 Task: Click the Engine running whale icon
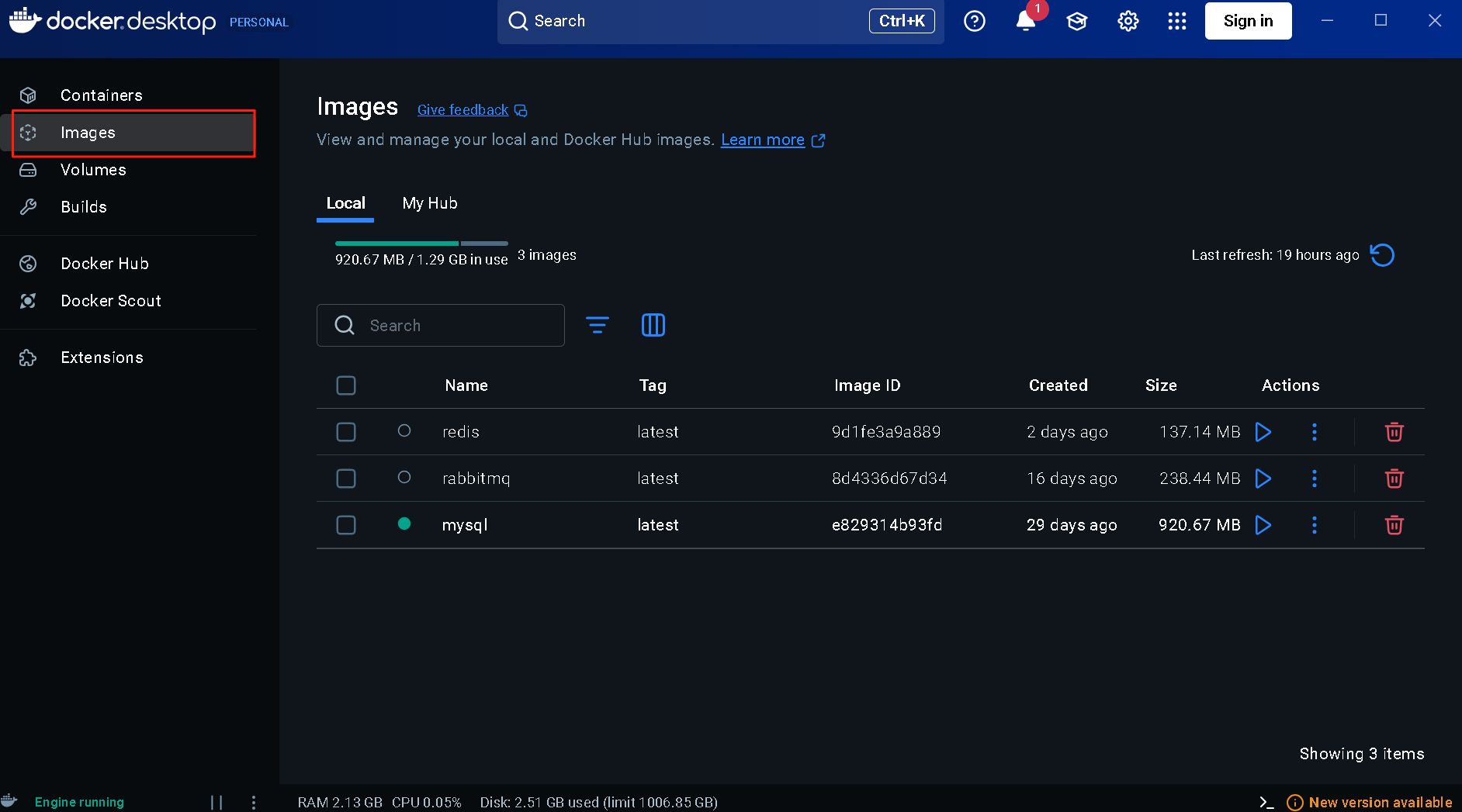coord(9,801)
